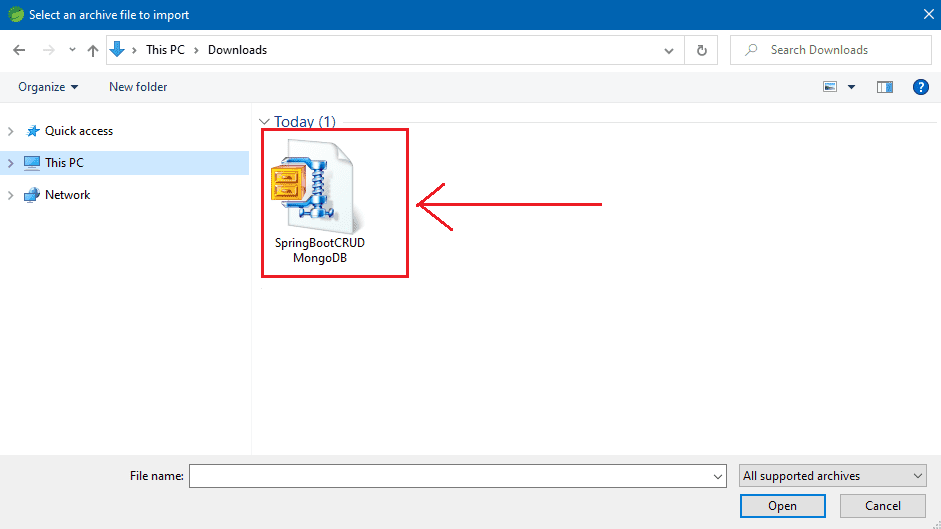Toggle the preview pane
This screenshot has height=529, width=941.
(885, 87)
